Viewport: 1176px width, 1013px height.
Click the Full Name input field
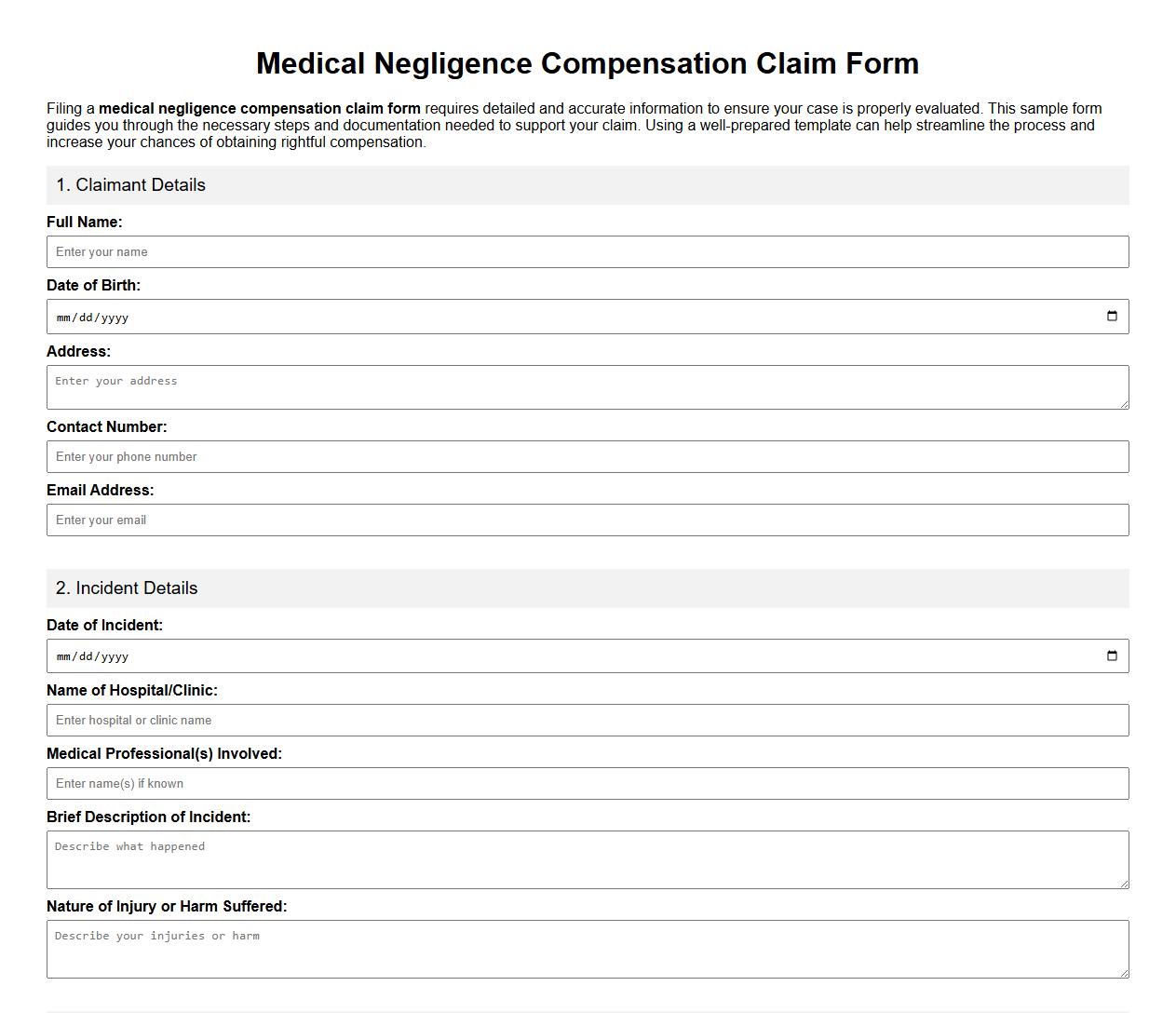(x=587, y=251)
